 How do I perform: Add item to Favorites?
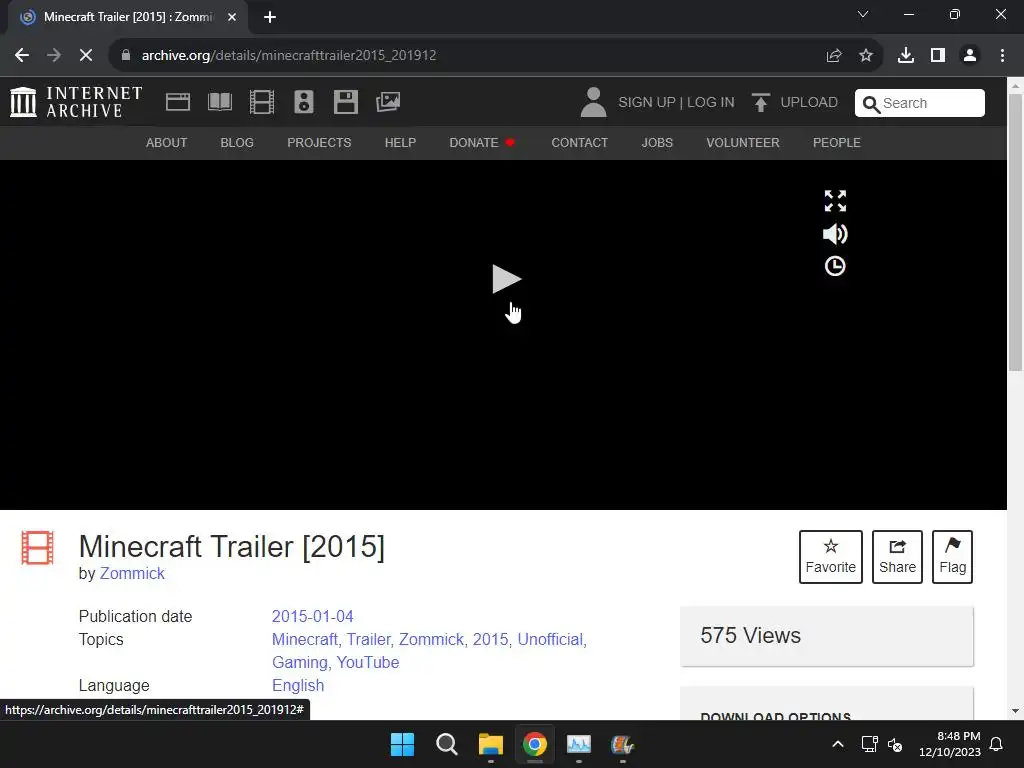pyautogui.click(x=831, y=556)
